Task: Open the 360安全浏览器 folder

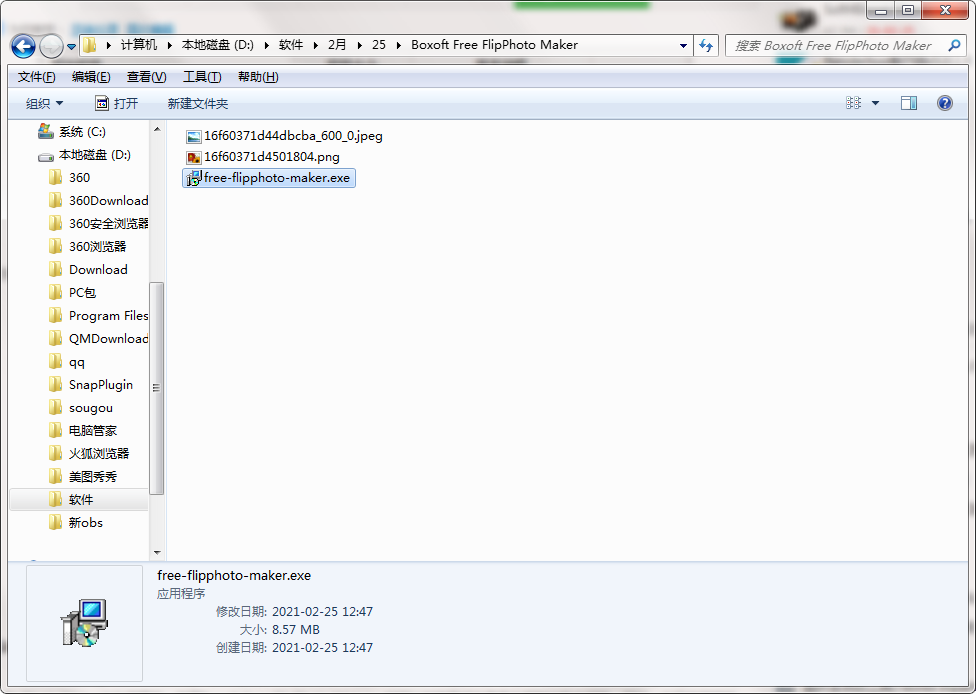Action: [x=108, y=223]
